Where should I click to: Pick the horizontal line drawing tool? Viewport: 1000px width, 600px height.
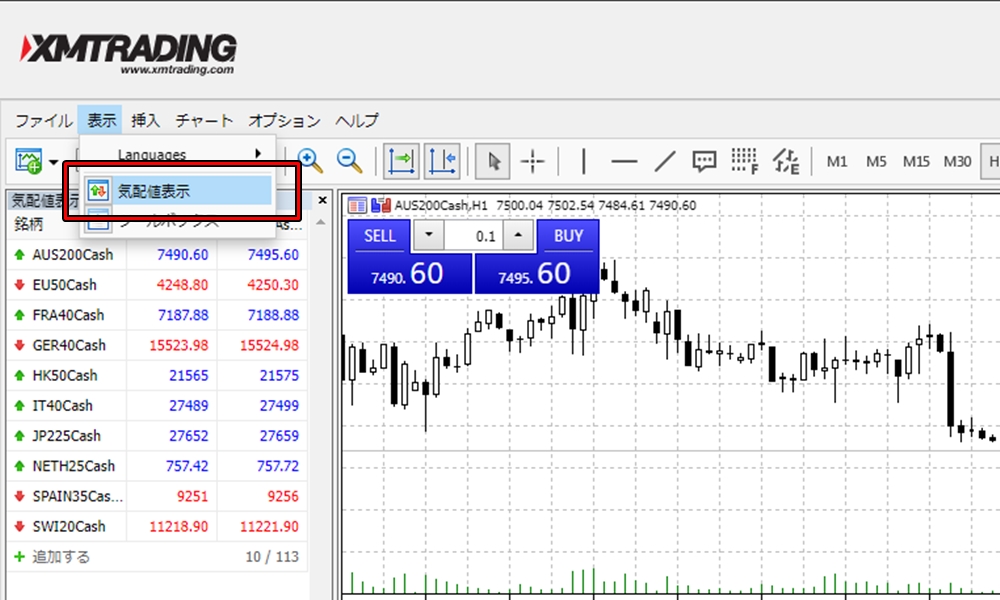(x=624, y=161)
